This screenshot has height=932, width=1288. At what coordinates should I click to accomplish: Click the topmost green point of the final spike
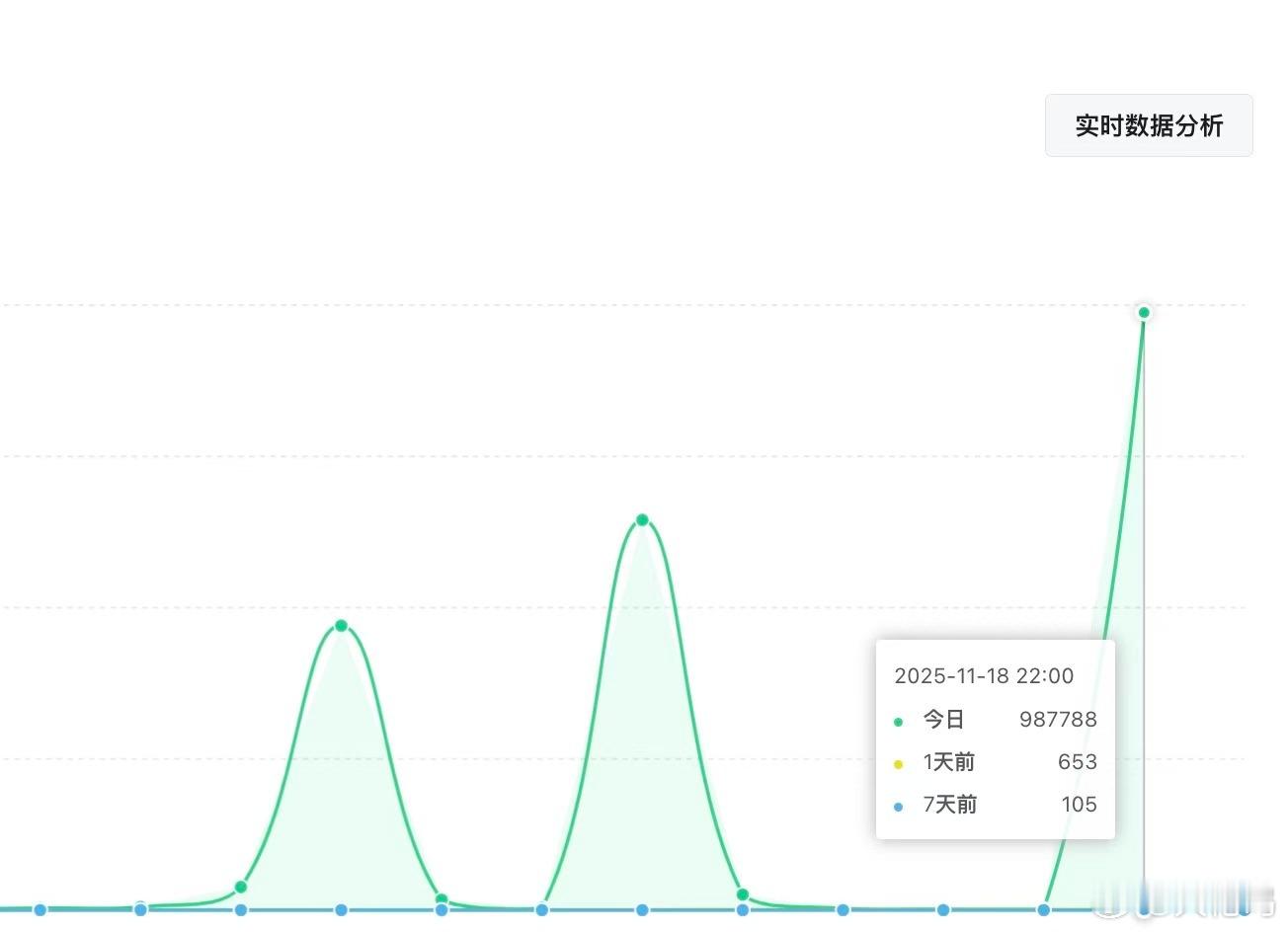(1144, 313)
